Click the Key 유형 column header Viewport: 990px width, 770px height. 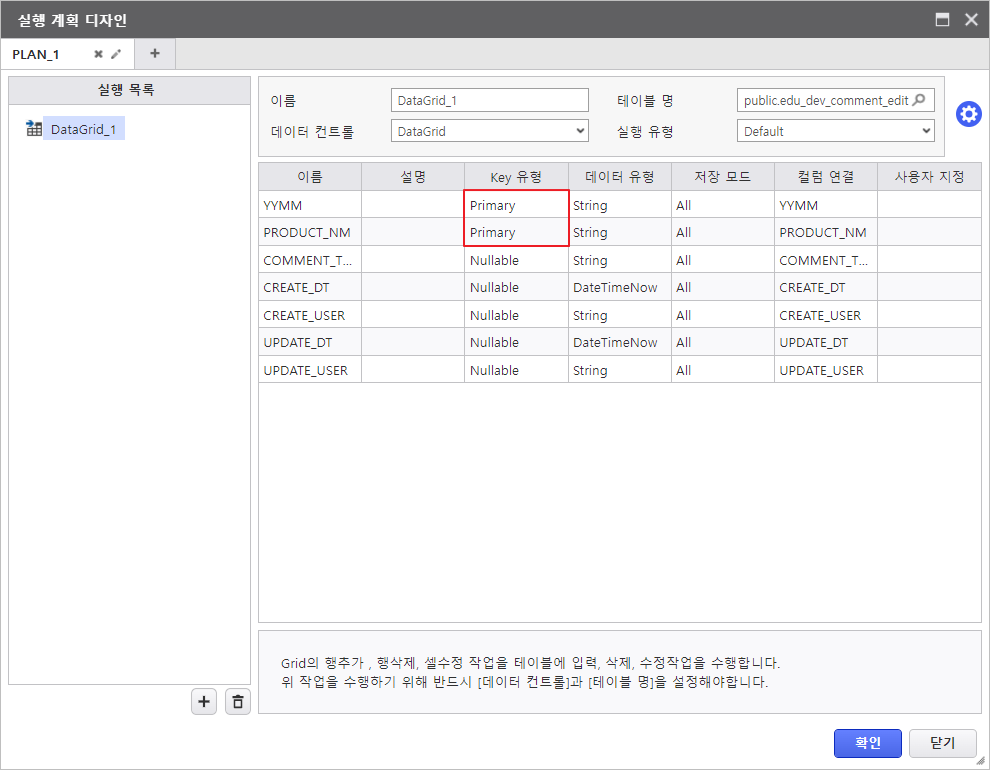coord(516,177)
